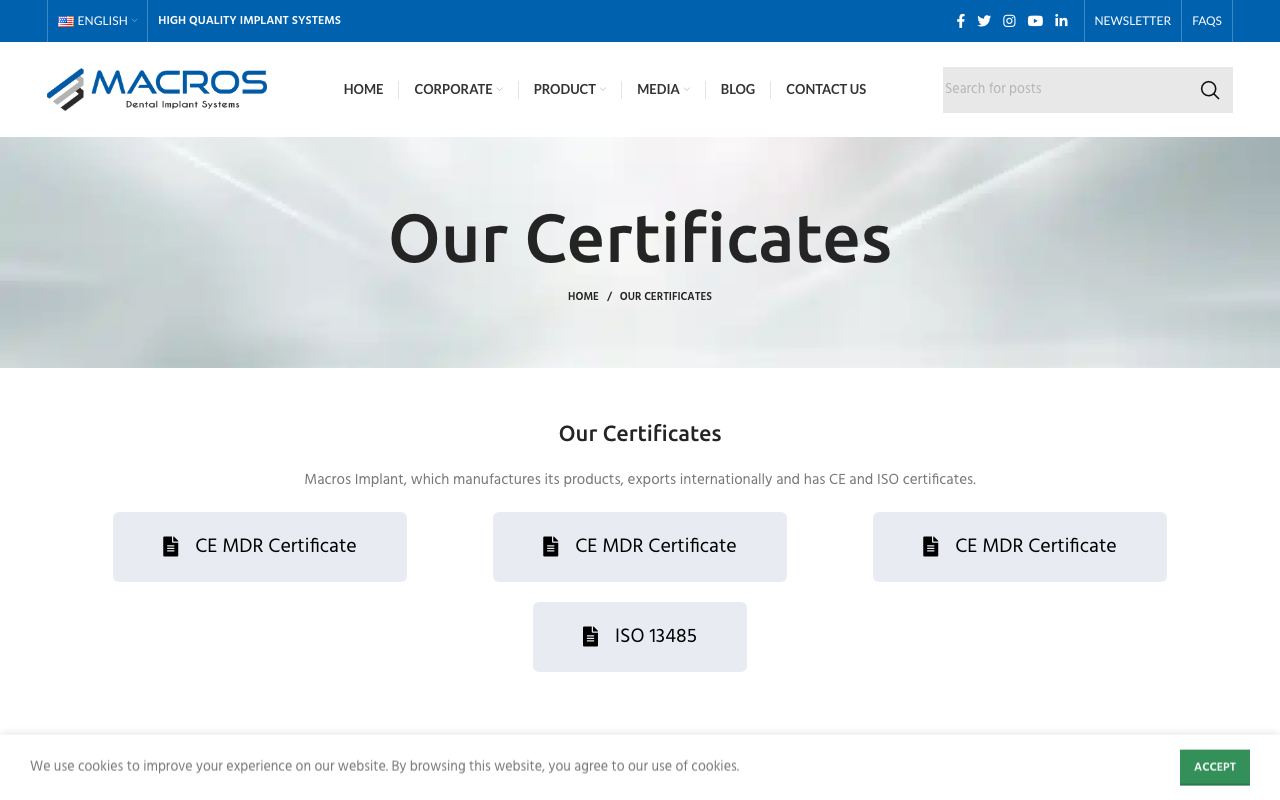Open the Facebook social icon
The height and width of the screenshot is (800, 1280).
(961, 21)
